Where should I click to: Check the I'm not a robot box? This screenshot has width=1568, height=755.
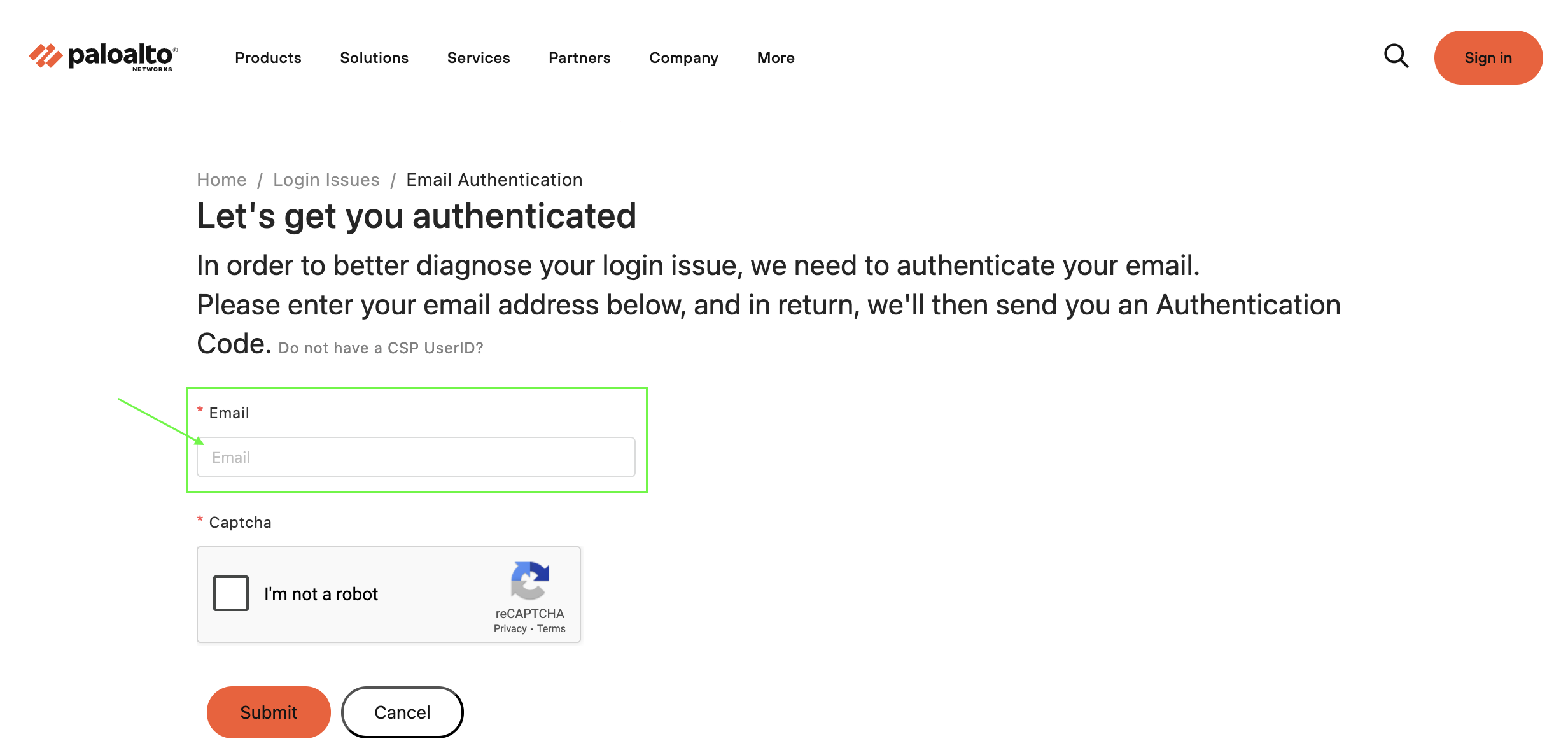(x=231, y=593)
